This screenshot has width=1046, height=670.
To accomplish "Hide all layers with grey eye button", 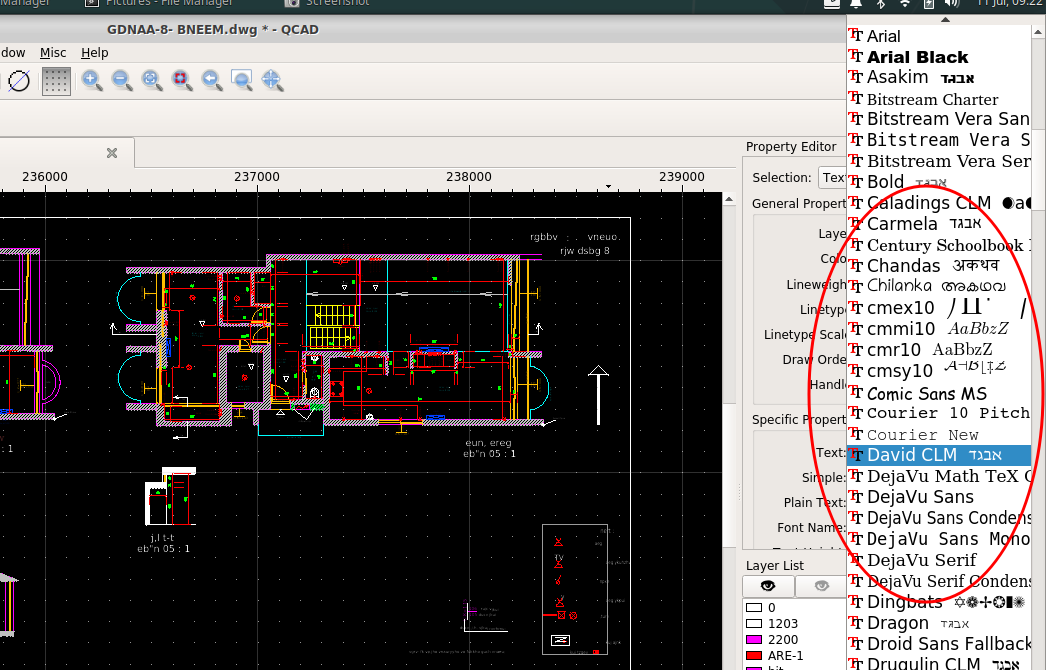I will pos(821,586).
